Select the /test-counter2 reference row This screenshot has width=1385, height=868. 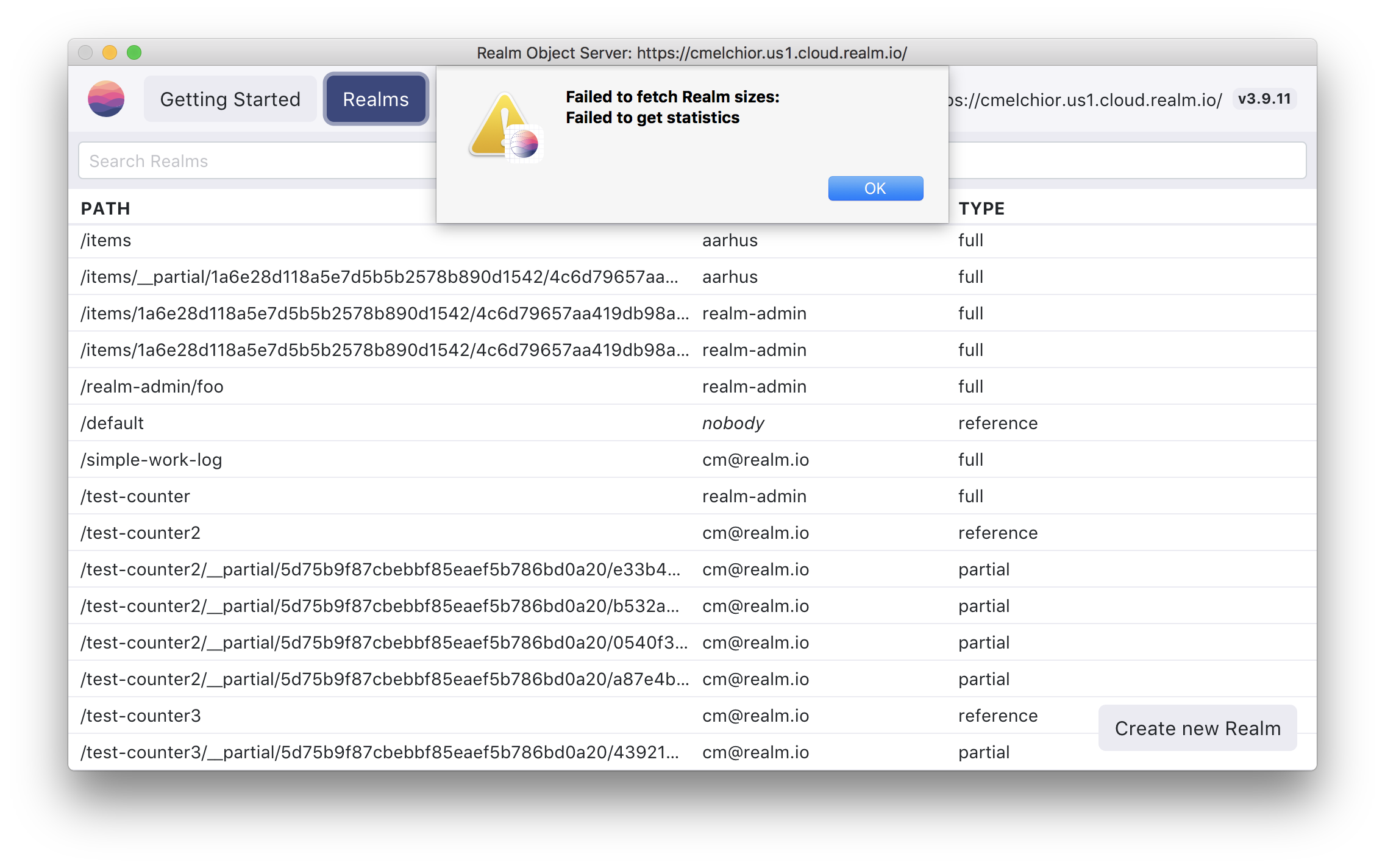pyautogui.click(x=692, y=533)
